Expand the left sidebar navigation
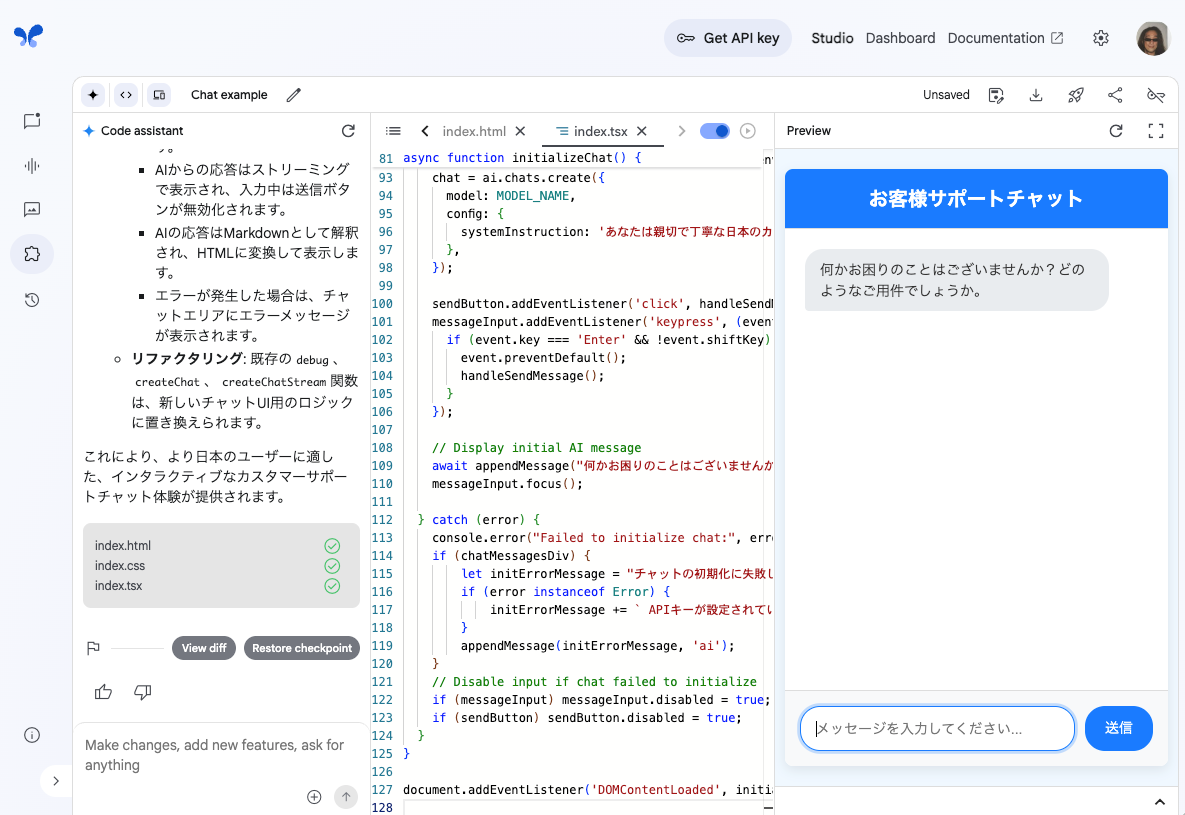1185x815 pixels. pos(56,781)
